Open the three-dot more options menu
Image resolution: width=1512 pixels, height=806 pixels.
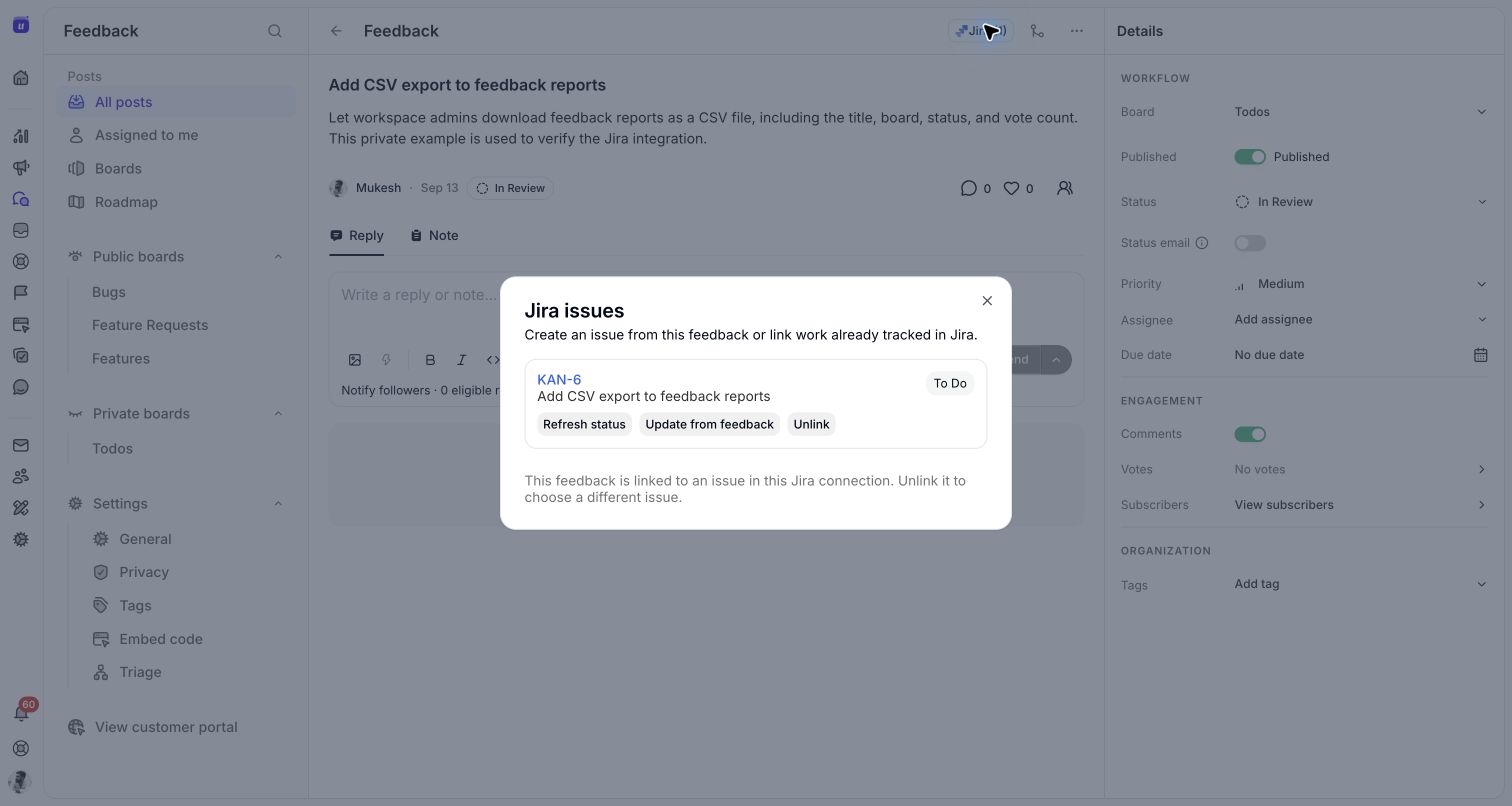pos(1077,31)
